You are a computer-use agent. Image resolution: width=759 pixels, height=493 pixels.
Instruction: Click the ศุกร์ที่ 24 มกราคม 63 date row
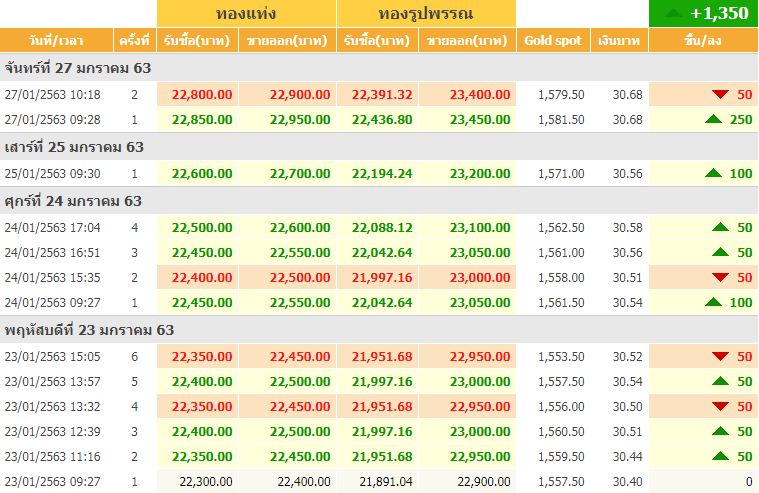(379, 200)
